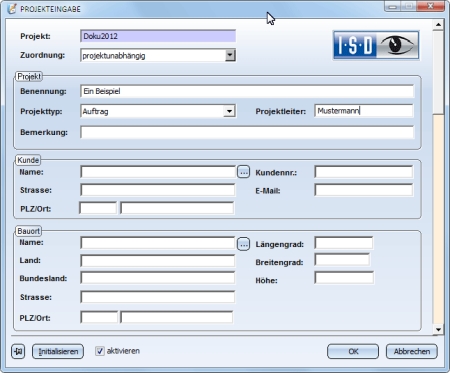Confirm with the OK button
Screen dimensions: 450x373
tap(353, 351)
